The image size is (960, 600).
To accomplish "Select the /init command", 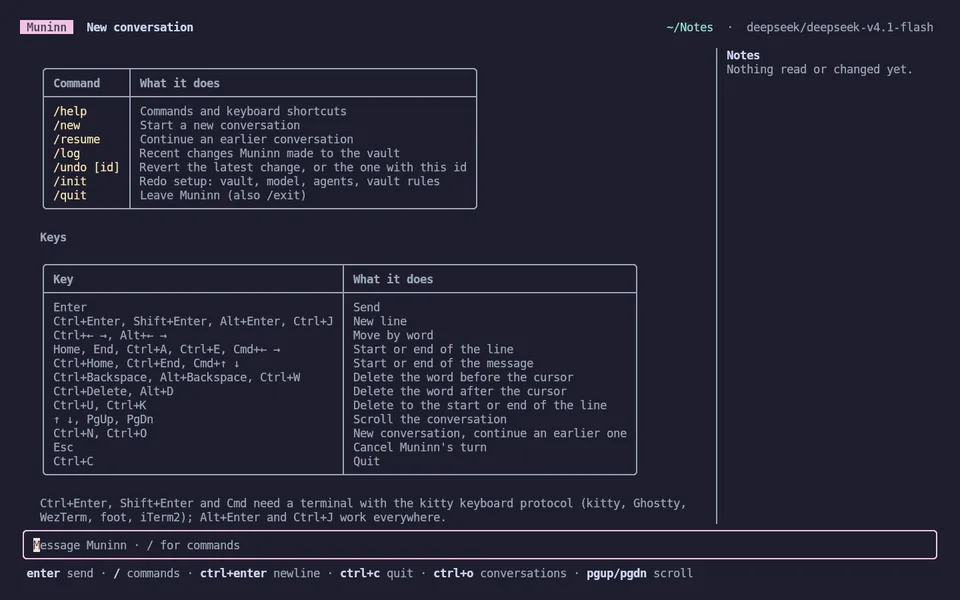I will click(x=70, y=181).
